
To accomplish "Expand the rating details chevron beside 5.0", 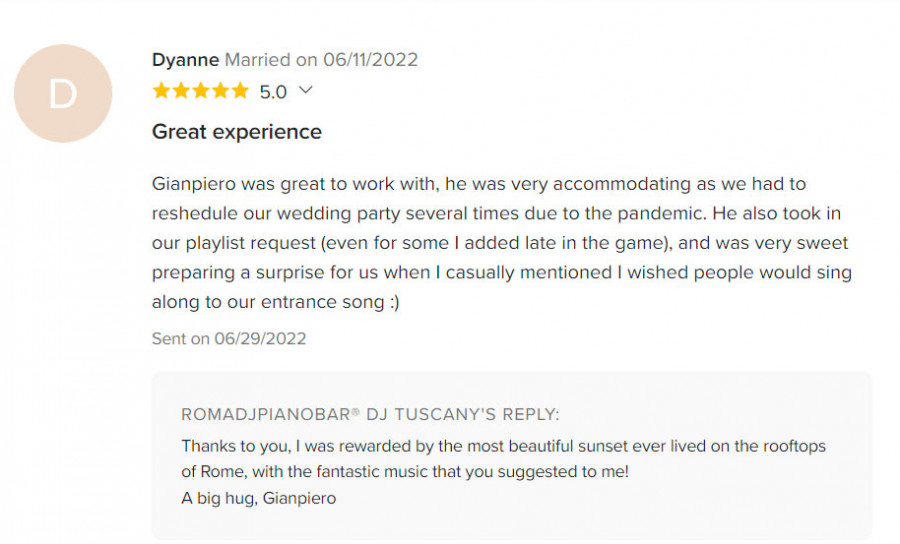I will coord(306,90).
